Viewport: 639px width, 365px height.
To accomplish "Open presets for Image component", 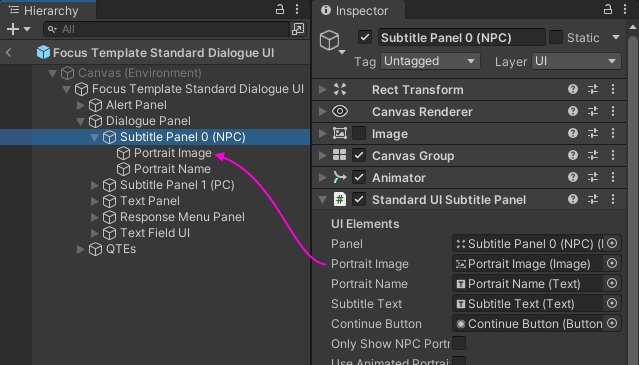I will (593, 133).
